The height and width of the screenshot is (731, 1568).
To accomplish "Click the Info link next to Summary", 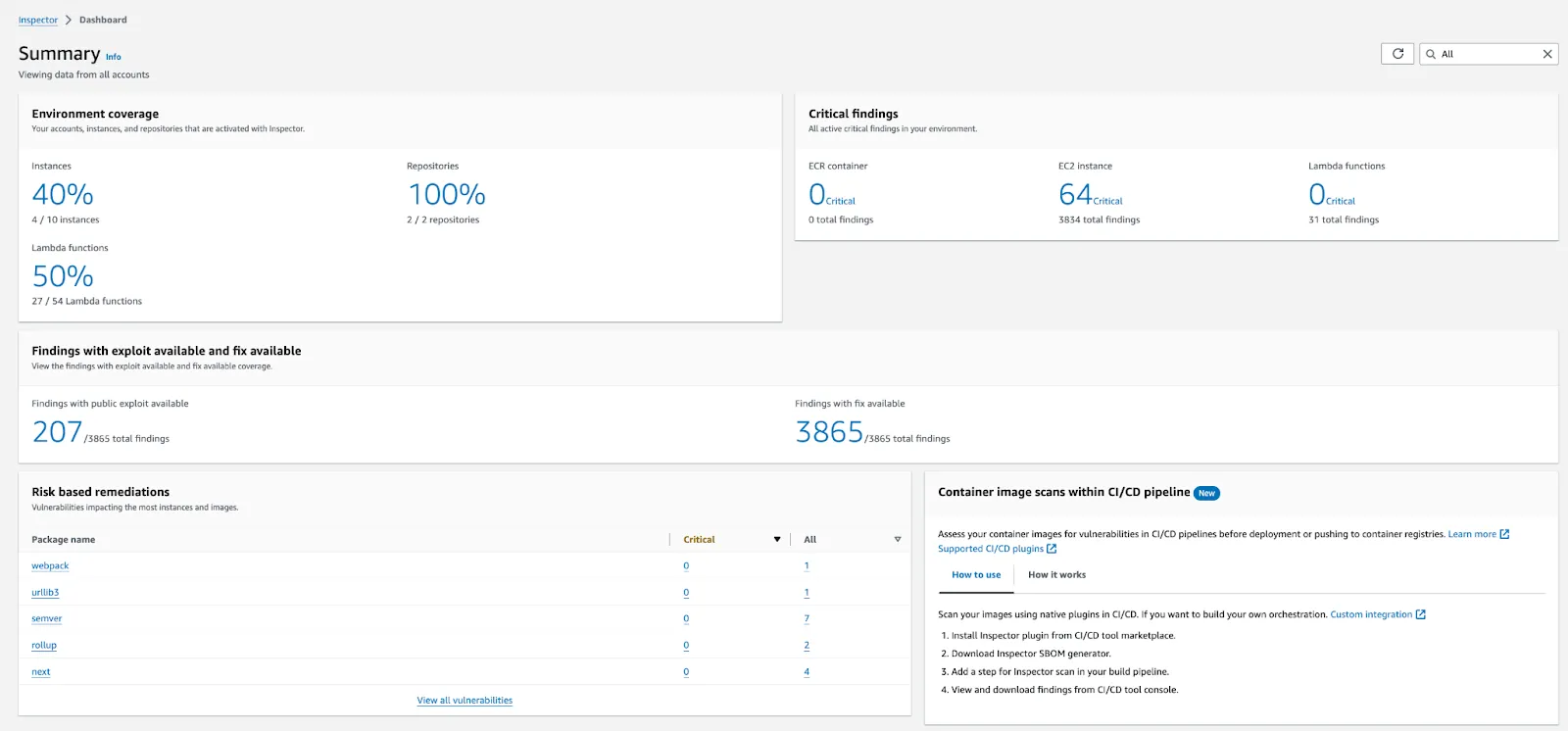I will [x=114, y=57].
